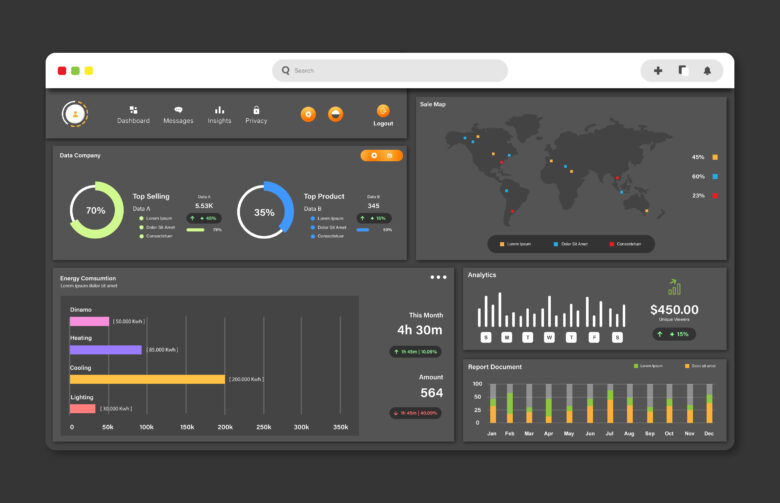Go to the Messages nav item

click(x=178, y=115)
